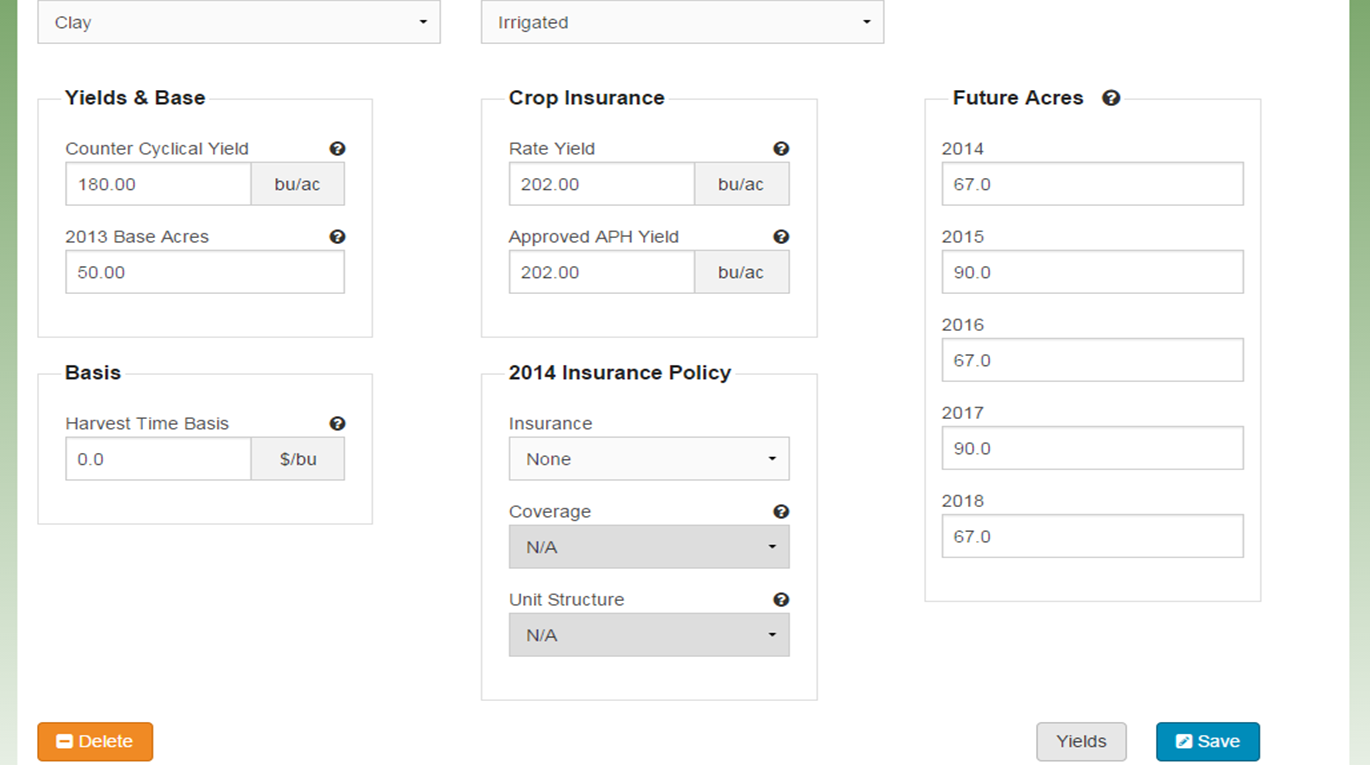Viewport: 1370px width, 765px height.
Task: Click the Counter Cyclical Yield input field
Action: tap(158, 185)
